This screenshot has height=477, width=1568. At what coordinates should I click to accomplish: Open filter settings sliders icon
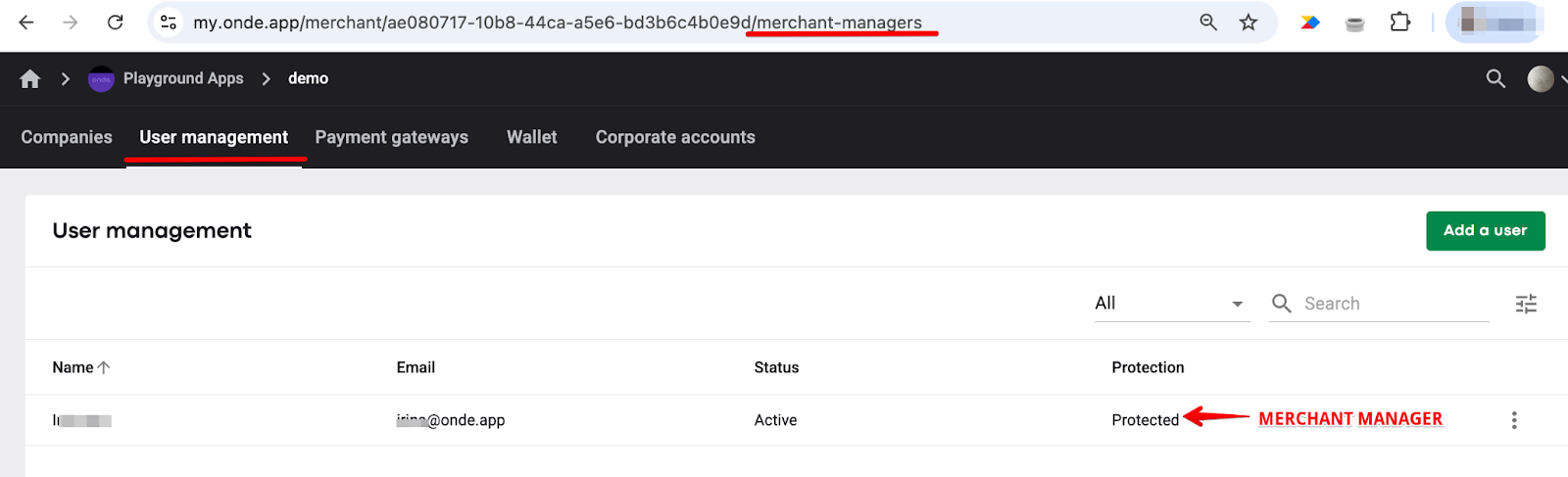pyautogui.click(x=1526, y=304)
